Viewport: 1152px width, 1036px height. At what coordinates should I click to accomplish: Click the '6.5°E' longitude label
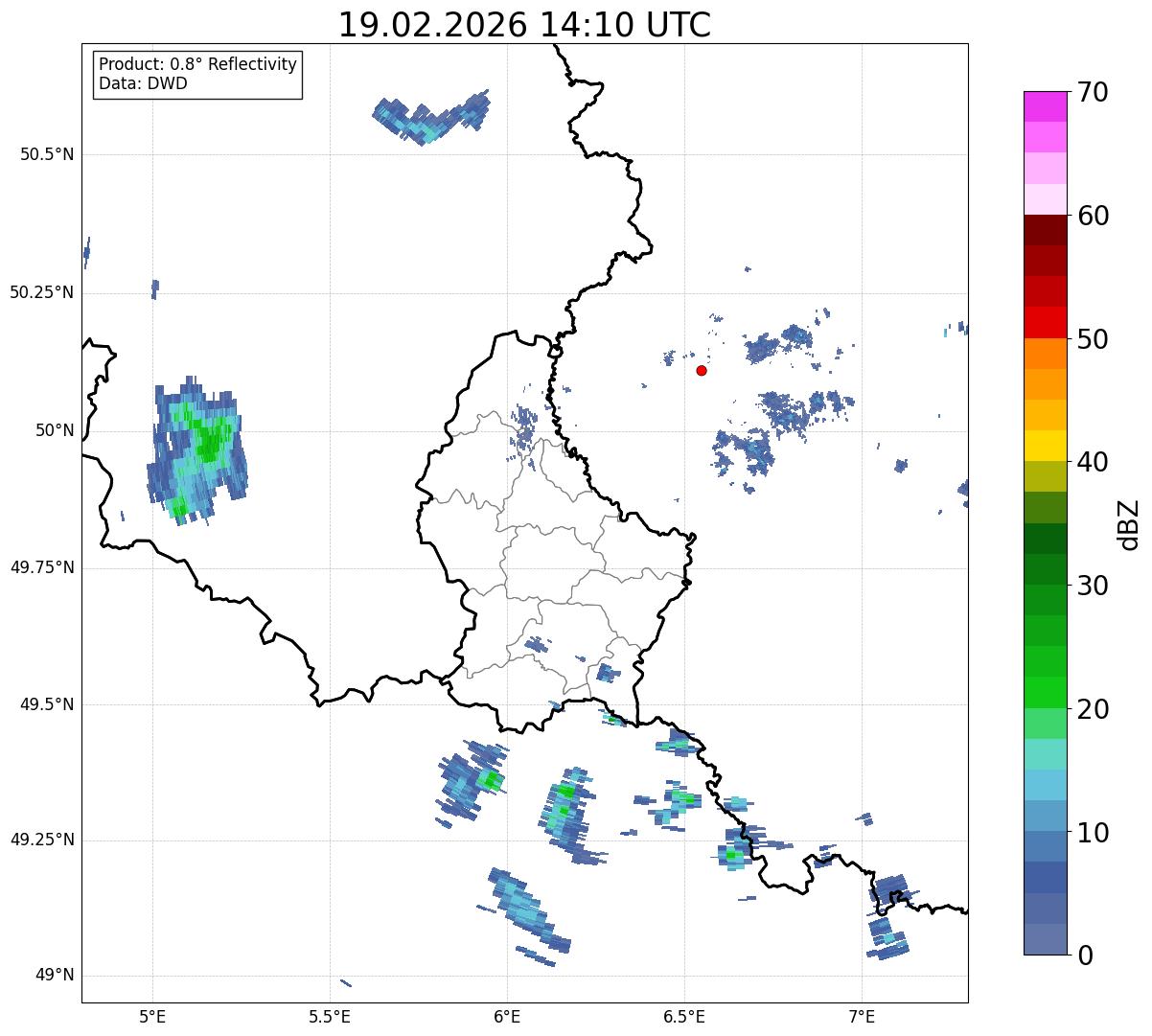click(684, 1016)
